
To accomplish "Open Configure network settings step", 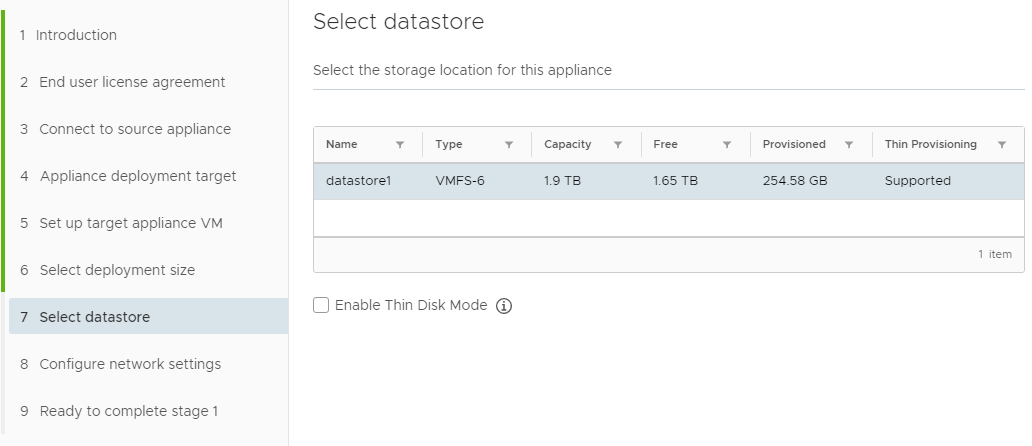I will coord(120,364).
